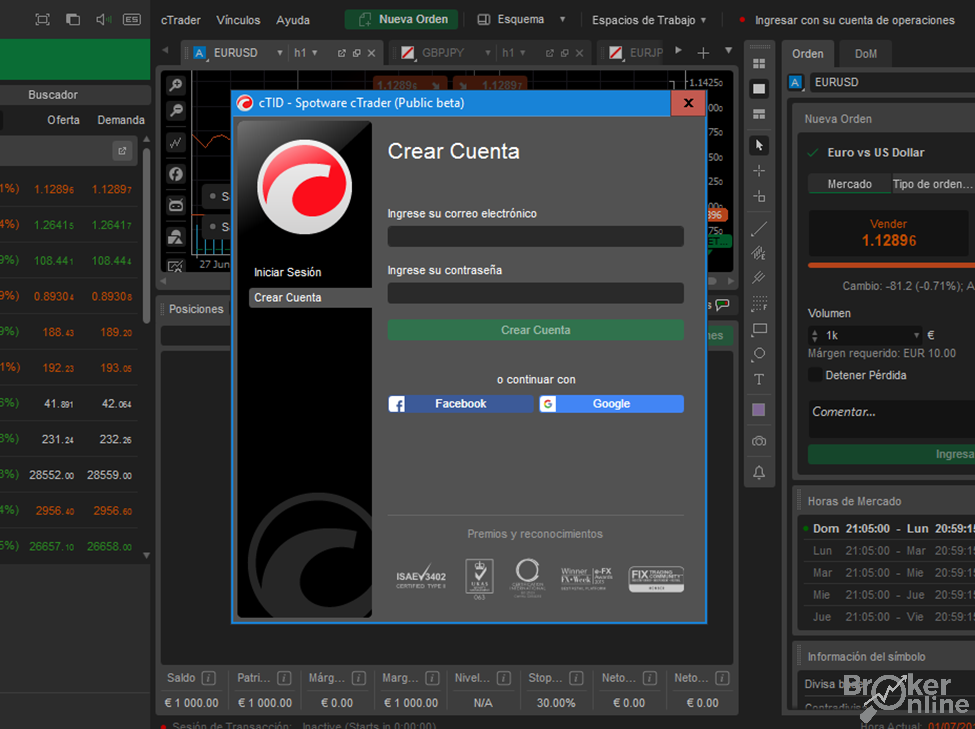This screenshot has height=729, width=975.
Task: Click the password input field
Action: (535, 294)
